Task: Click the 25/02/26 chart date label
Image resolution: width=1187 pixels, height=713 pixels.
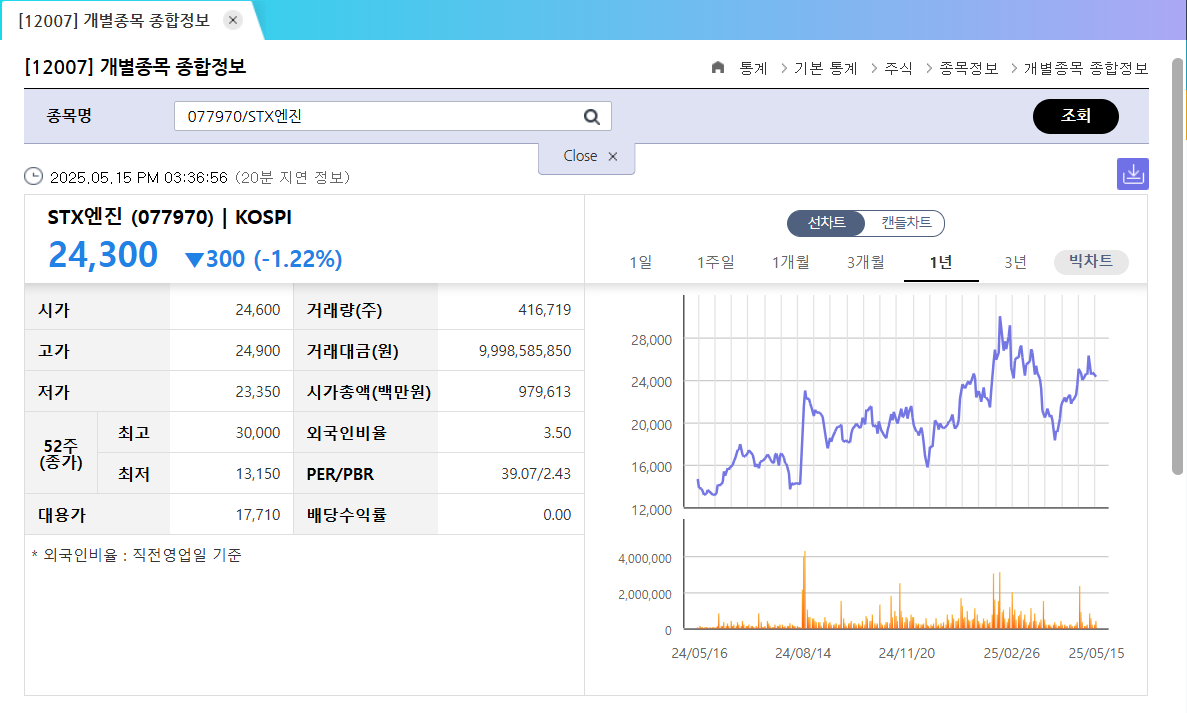Action: tap(1011, 653)
